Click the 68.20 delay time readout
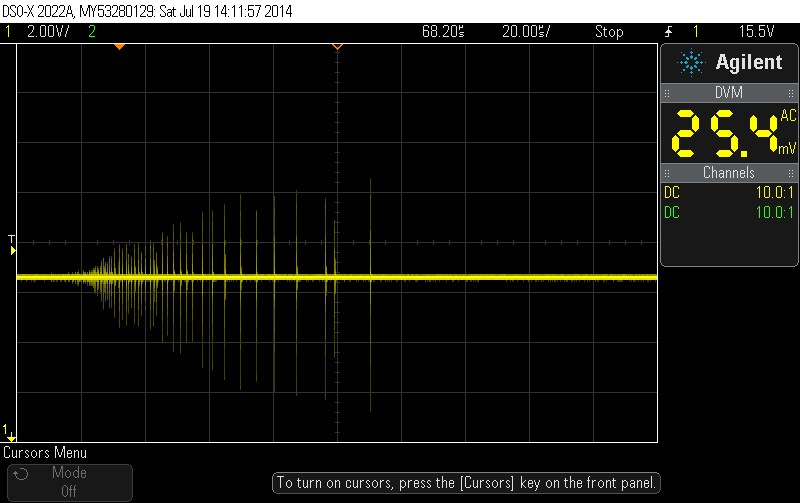 click(443, 32)
